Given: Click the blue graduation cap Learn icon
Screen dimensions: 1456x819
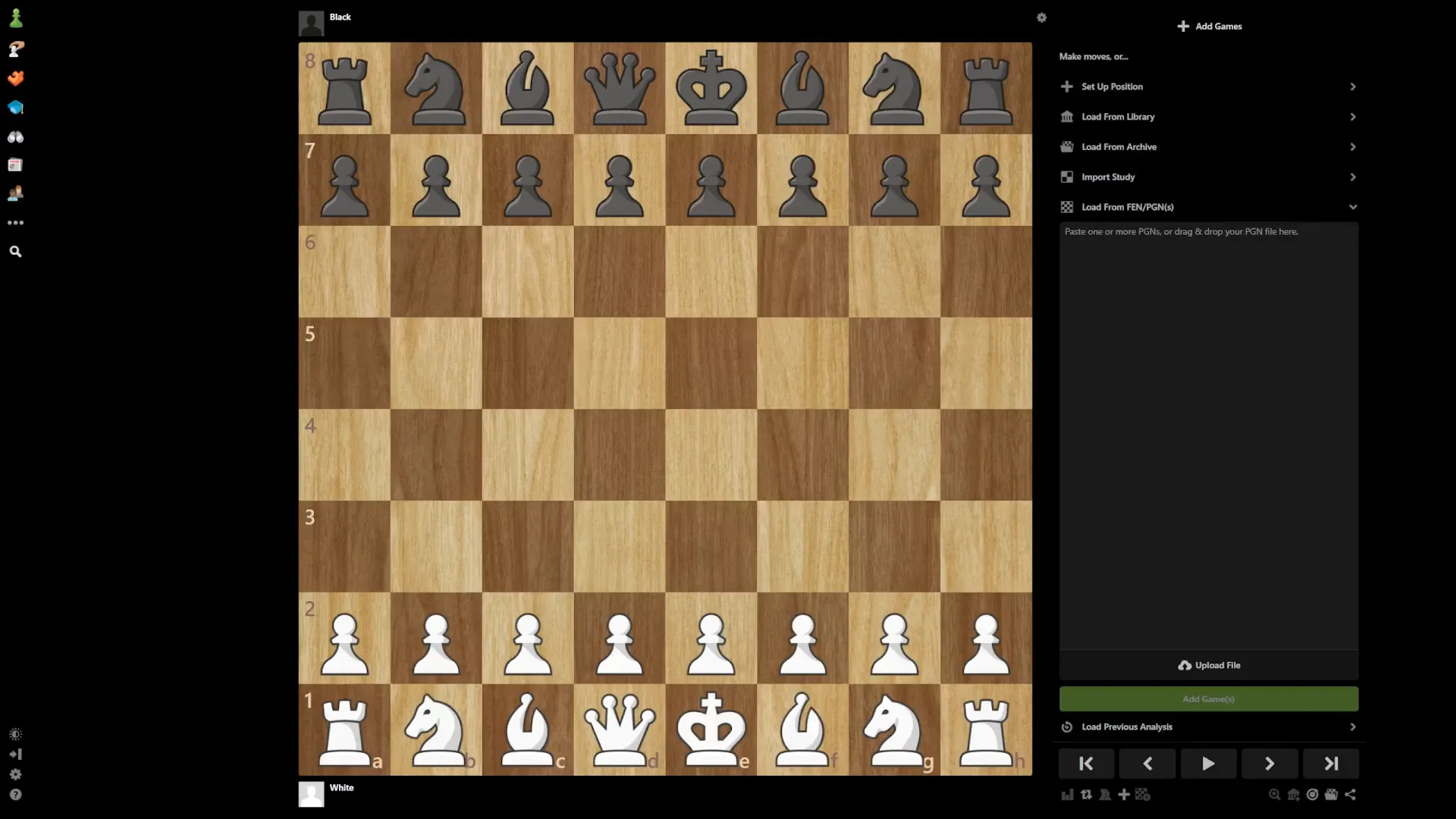Looking at the screenshot, I should (15, 108).
